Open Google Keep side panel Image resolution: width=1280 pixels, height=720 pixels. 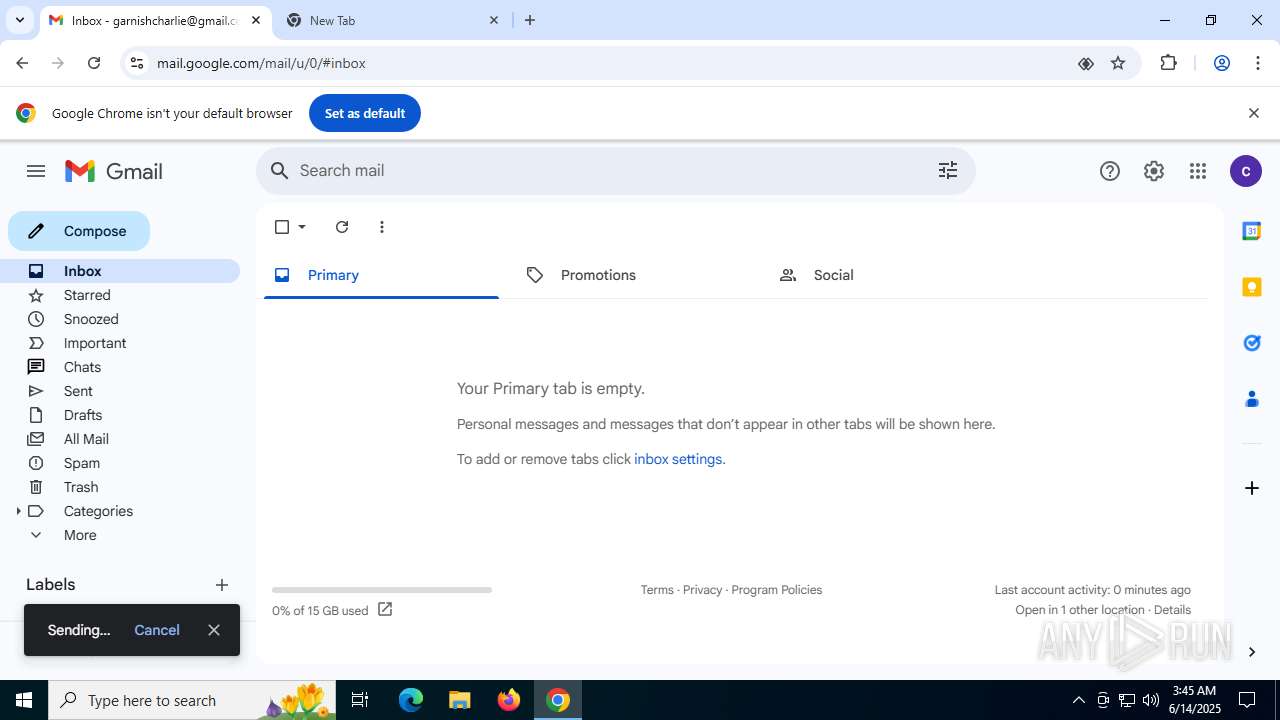pyautogui.click(x=1251, y=287)
